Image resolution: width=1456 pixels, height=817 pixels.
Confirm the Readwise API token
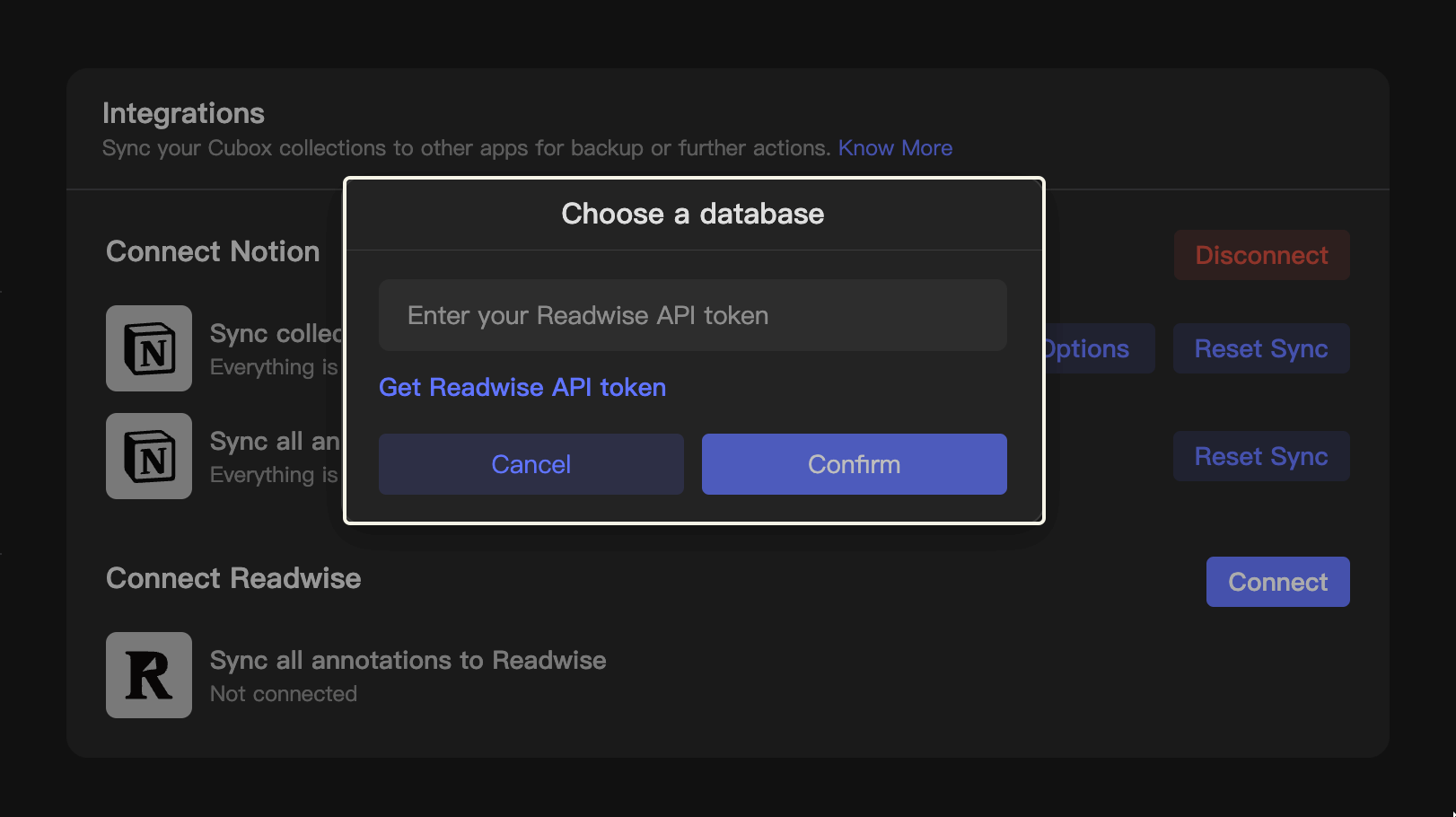click(x=854, y=464)
